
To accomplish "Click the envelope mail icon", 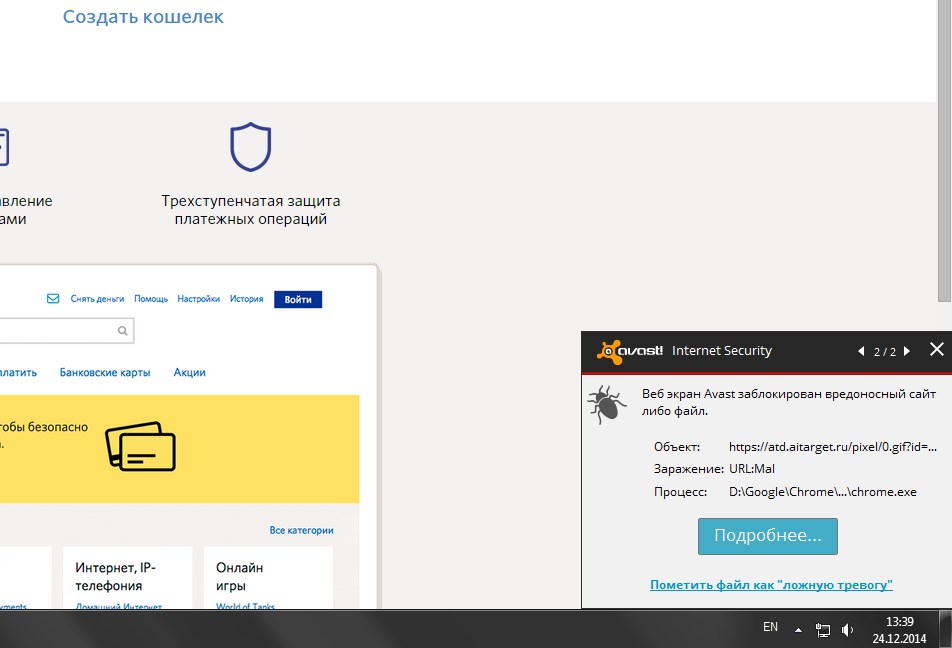I will tap(53, 299).
